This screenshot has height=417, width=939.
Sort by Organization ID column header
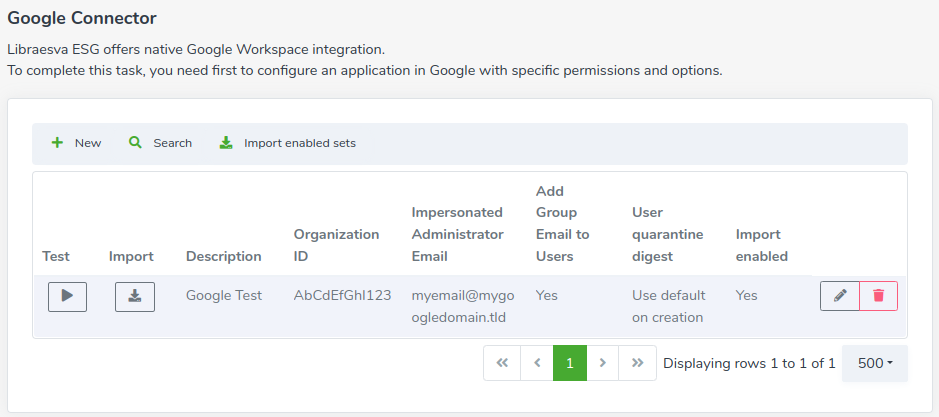pos(336,245)
